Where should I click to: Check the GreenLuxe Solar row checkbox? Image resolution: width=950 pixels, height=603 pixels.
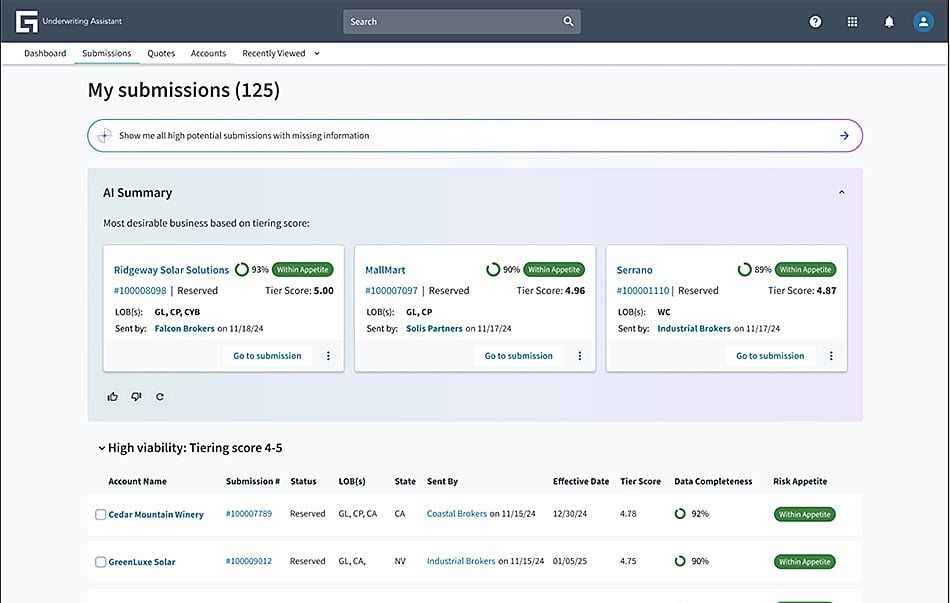point(100,562)
